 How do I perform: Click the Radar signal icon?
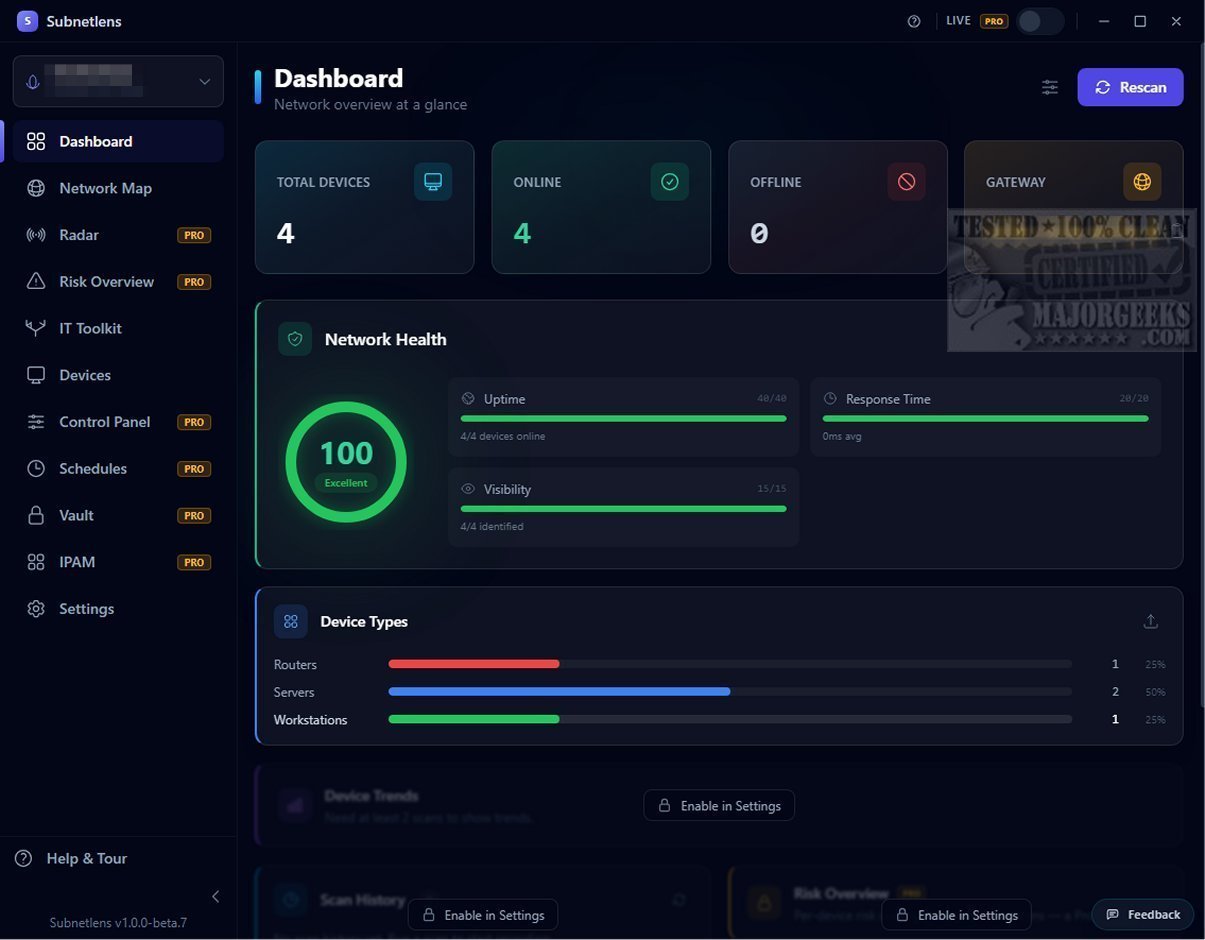pos(36,235)
